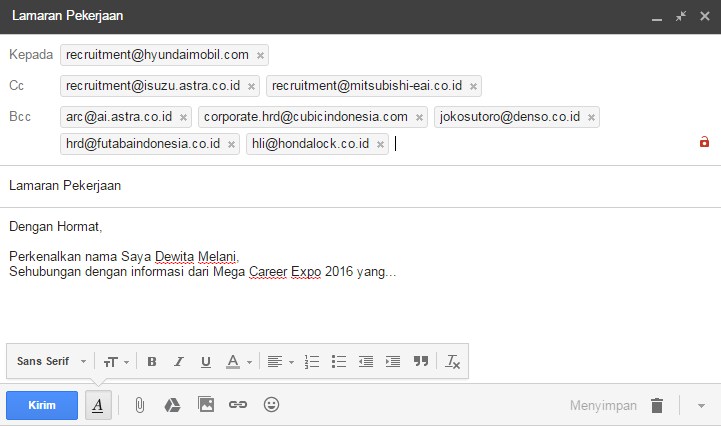The image size is (721, 426).
Task: Insert file using the Google Drive icon
Action: [172, 405]
